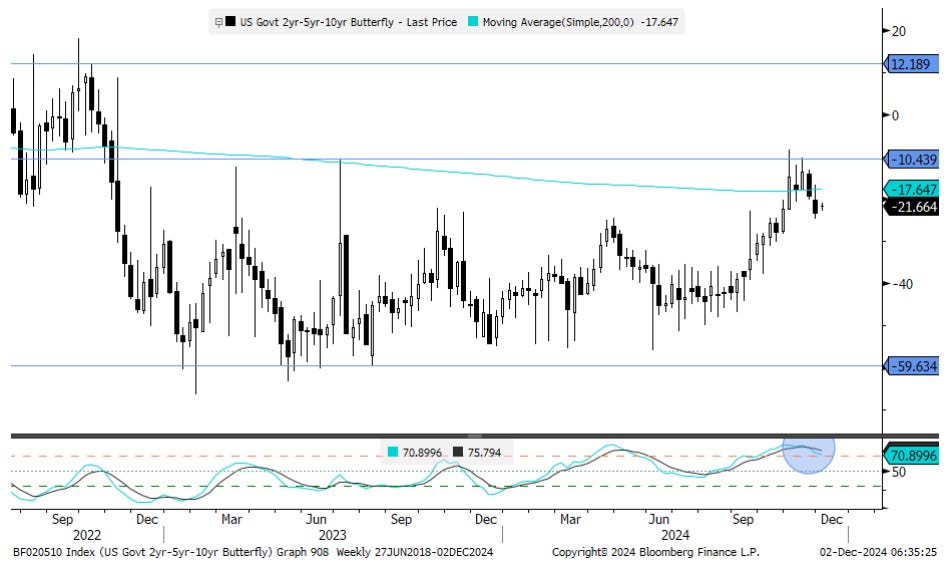Click the Jun label above the 2024 year
This screenshot has width=951, height=561.
[x=659, y=520]
